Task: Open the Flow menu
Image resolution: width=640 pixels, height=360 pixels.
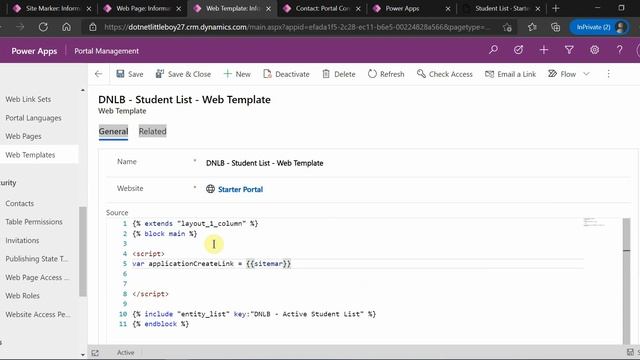Action: point(562,74)
